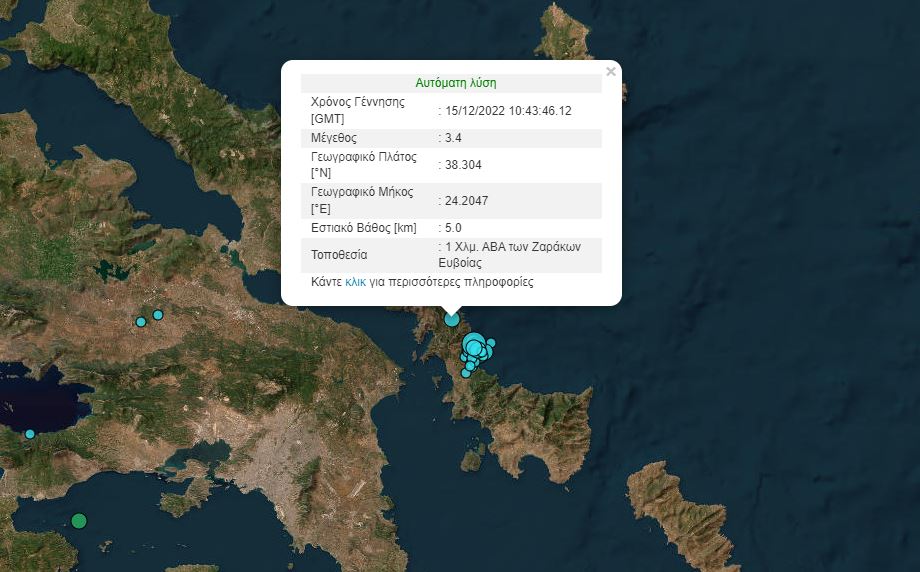Click the magnitude value 3.4
The width and height of the screenshot is (920, 572).
tap(453, 138)
